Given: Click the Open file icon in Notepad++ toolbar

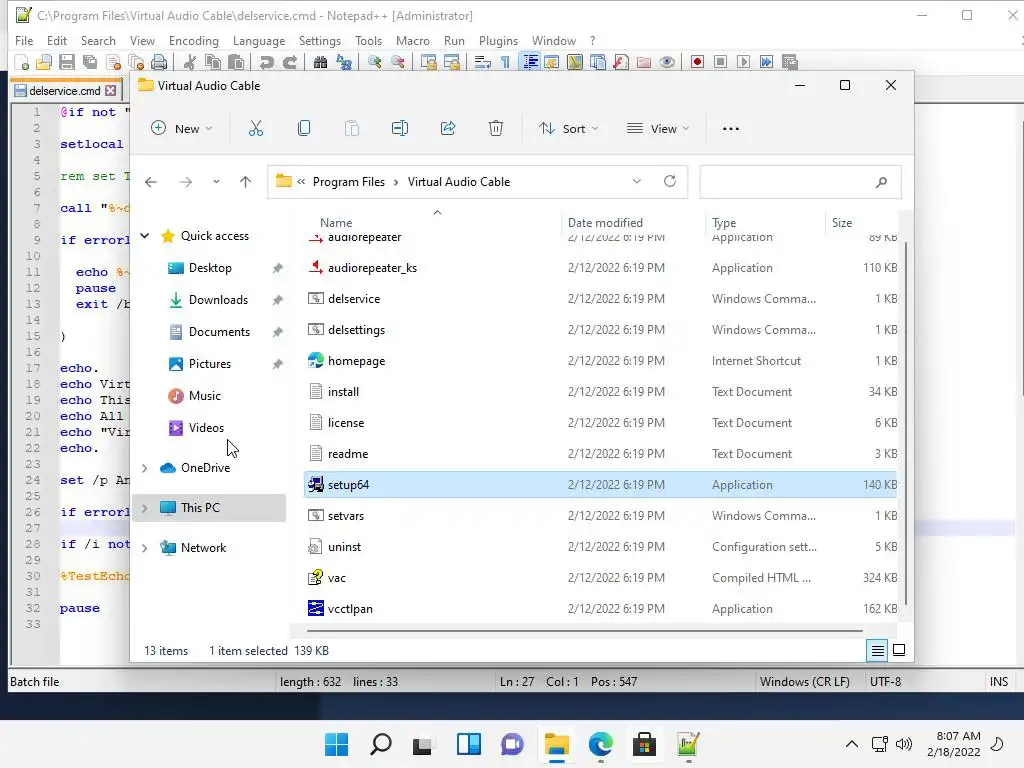Looking at the screenshot, I should [x=44, y=62].
